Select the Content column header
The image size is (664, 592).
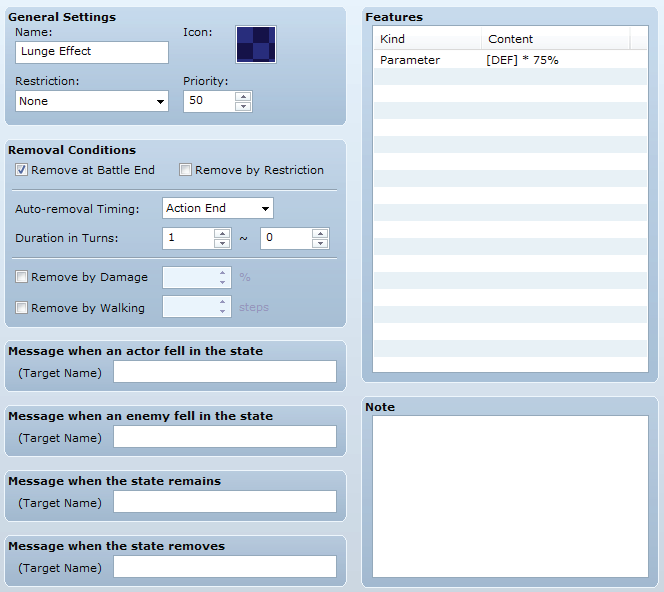556,39
